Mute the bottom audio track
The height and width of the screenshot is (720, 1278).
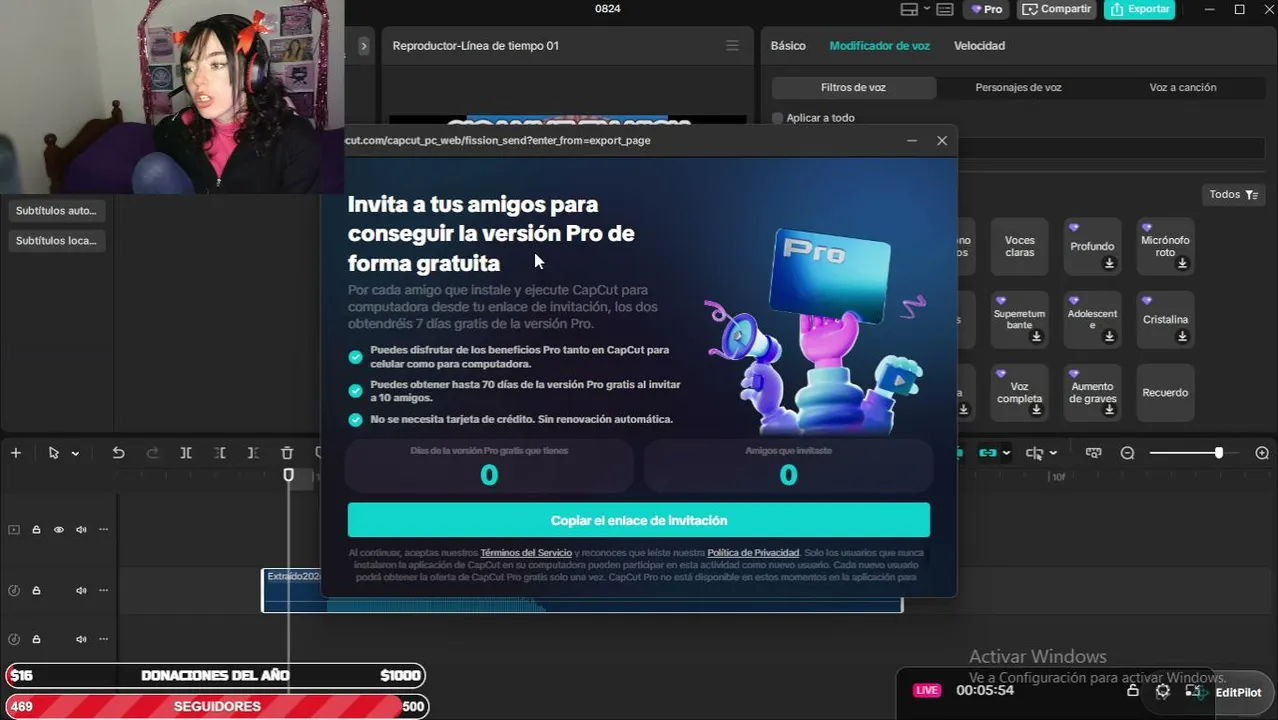(81, 639)
